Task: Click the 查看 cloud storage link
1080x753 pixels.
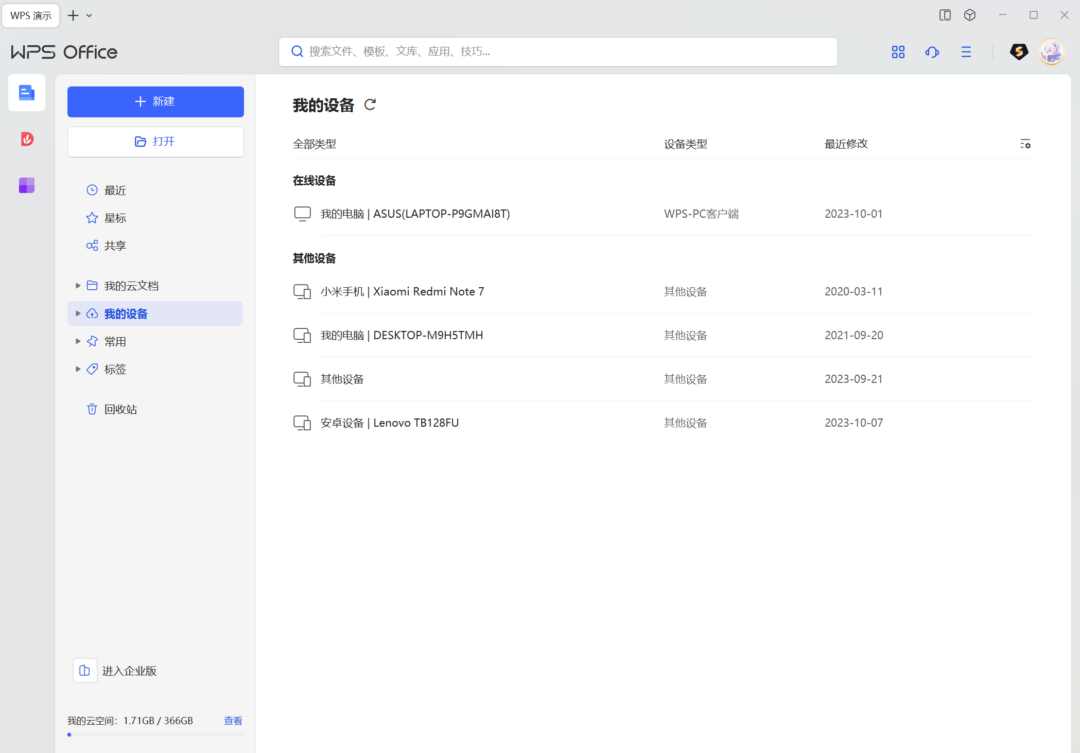Action: click(x=233, y=721)
